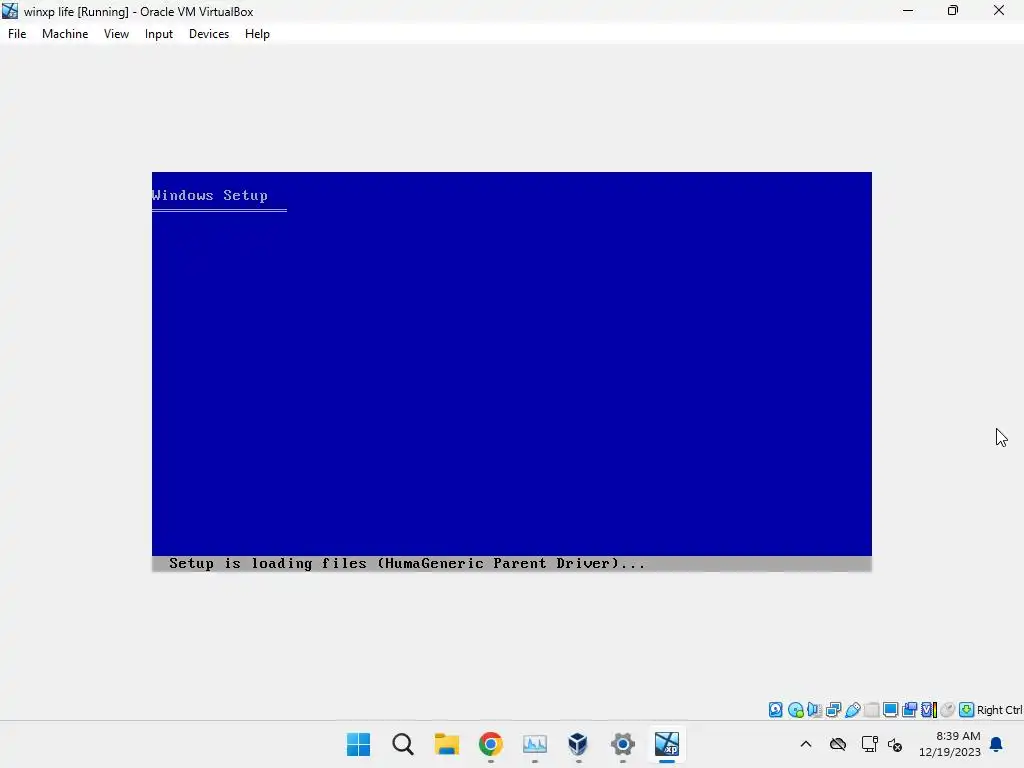The height and width of the screenshot is (768, 1024).
Task: Close the winxp life VirtualBox window
Action: tap(999, 10)
